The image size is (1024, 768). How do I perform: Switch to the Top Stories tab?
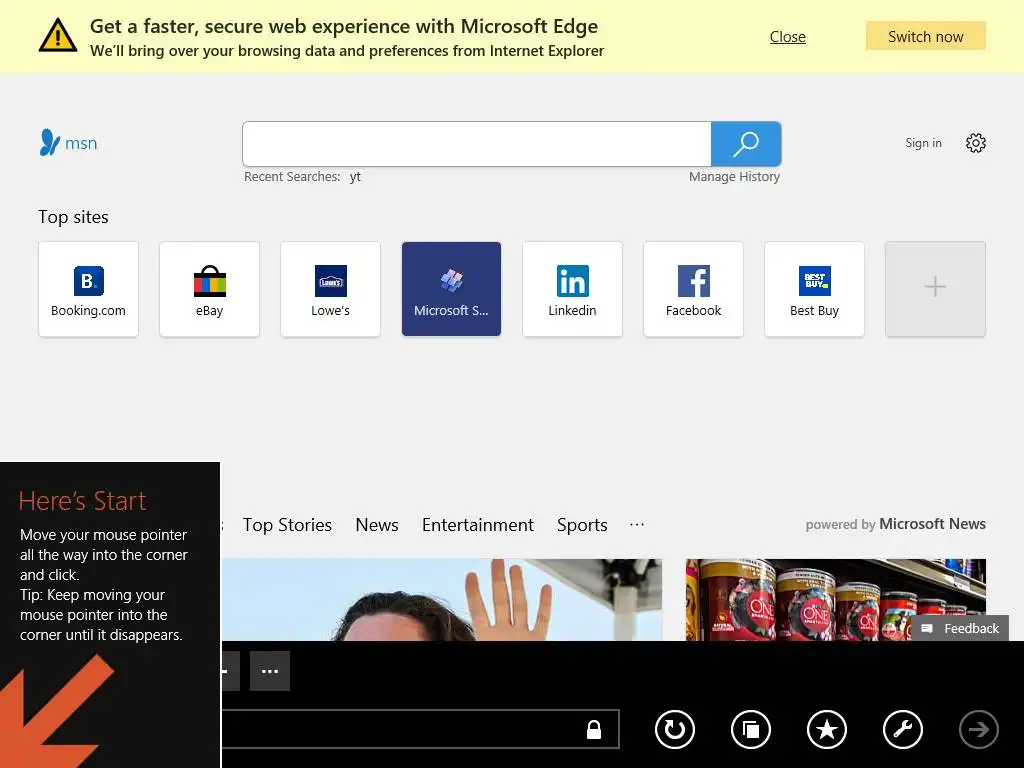click(287, 525)
